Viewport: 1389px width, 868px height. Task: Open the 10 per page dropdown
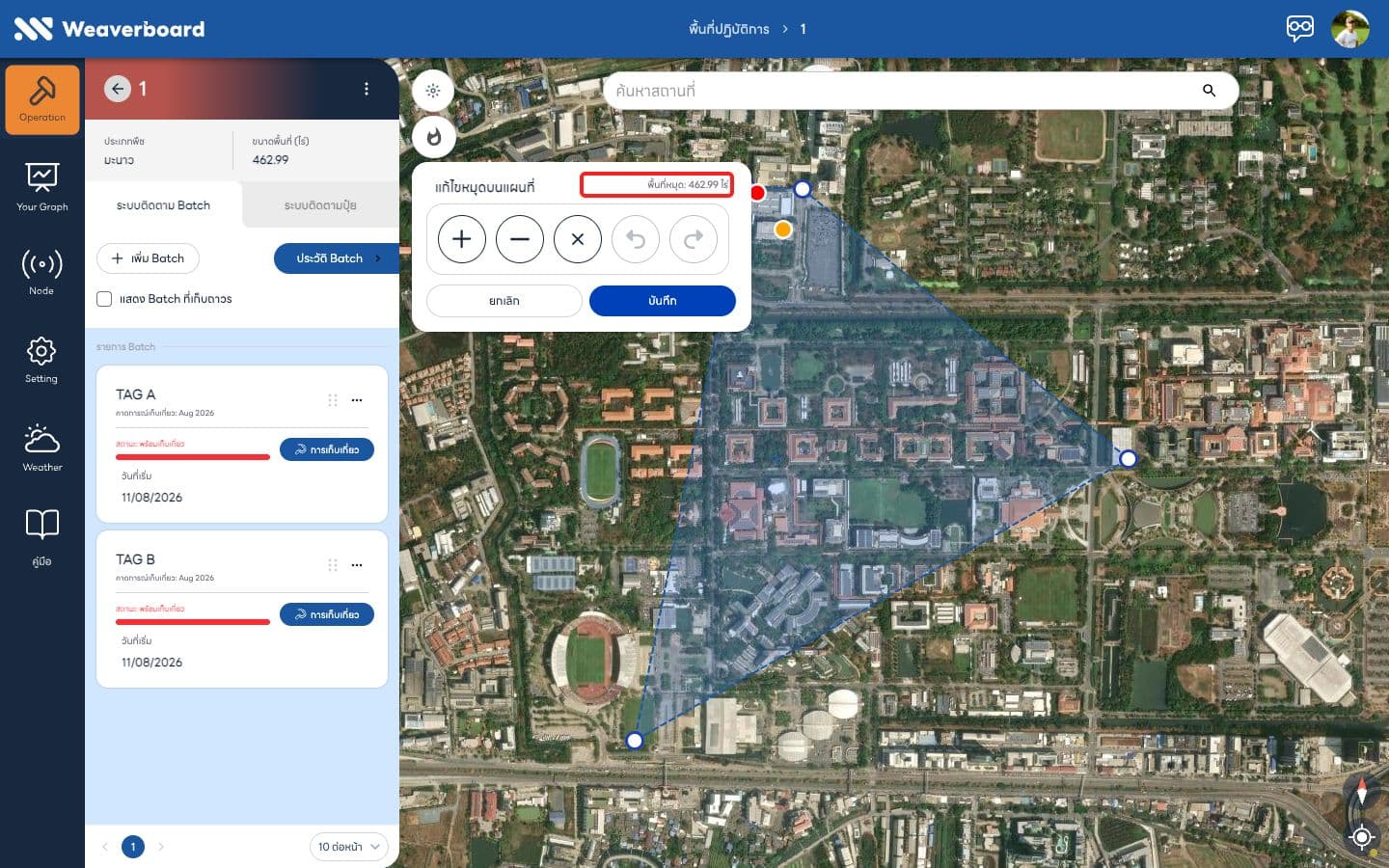(x=348, y=847)
